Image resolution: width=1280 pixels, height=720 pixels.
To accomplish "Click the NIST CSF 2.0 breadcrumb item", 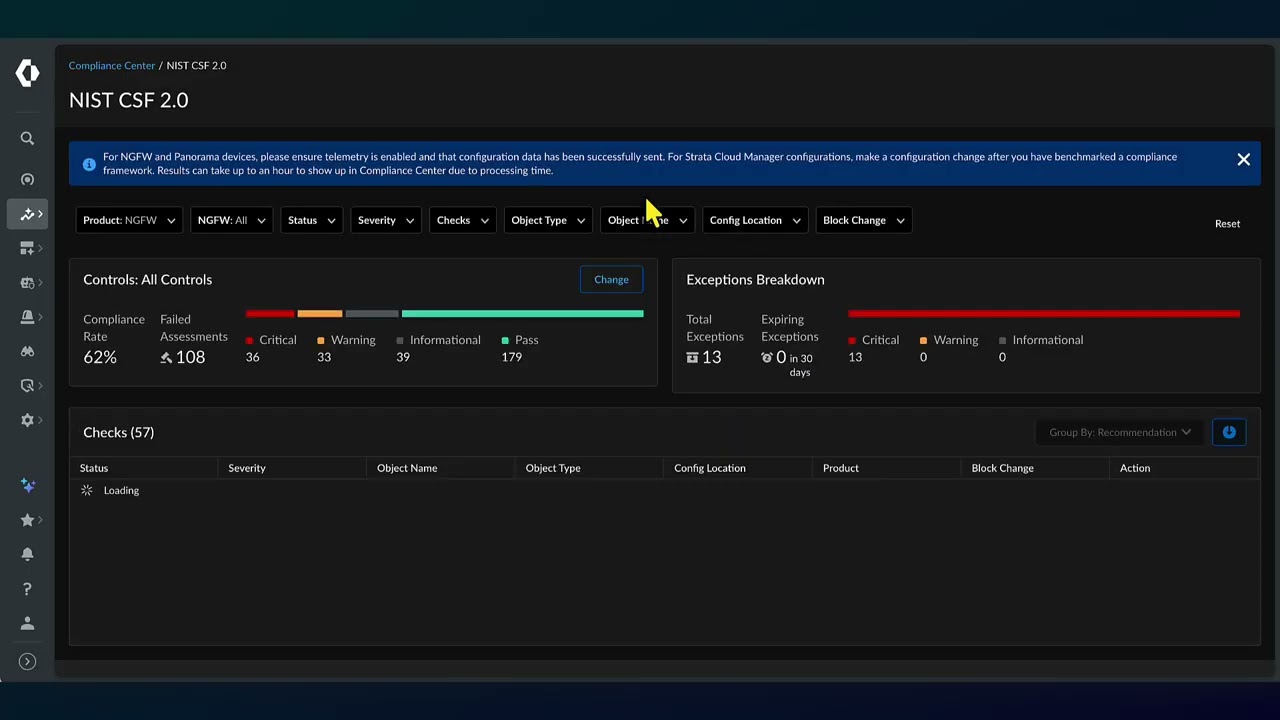I will tap(196, 65).
